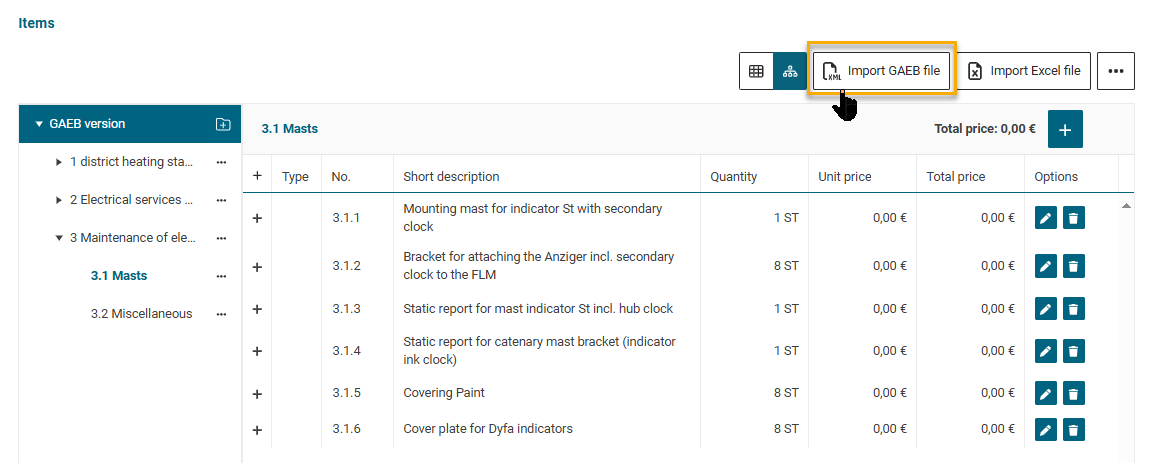Delete item 3.1.6 Cover plate
The width and height of the screenshot is (1151, 463).
pyautogui.click(x=1073, y=430)
